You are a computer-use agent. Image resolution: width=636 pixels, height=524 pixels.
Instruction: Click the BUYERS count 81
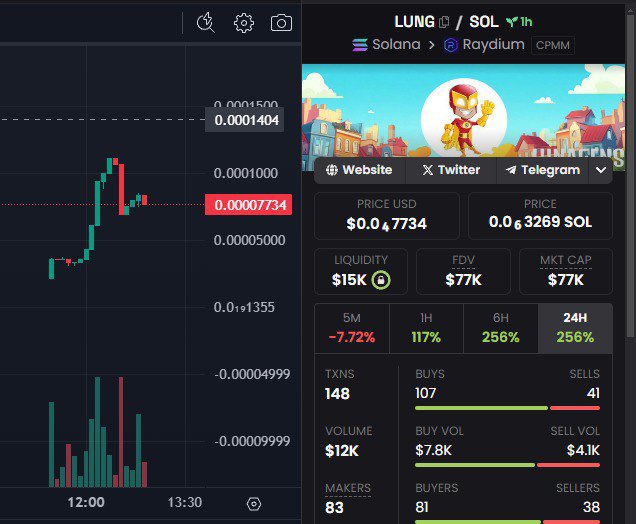pos(421,507)
